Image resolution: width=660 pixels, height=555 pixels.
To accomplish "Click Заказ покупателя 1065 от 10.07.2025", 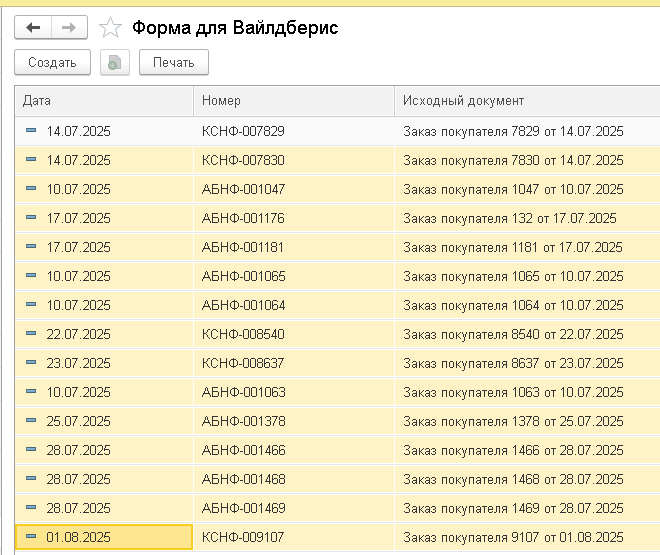I will point(512,276).
